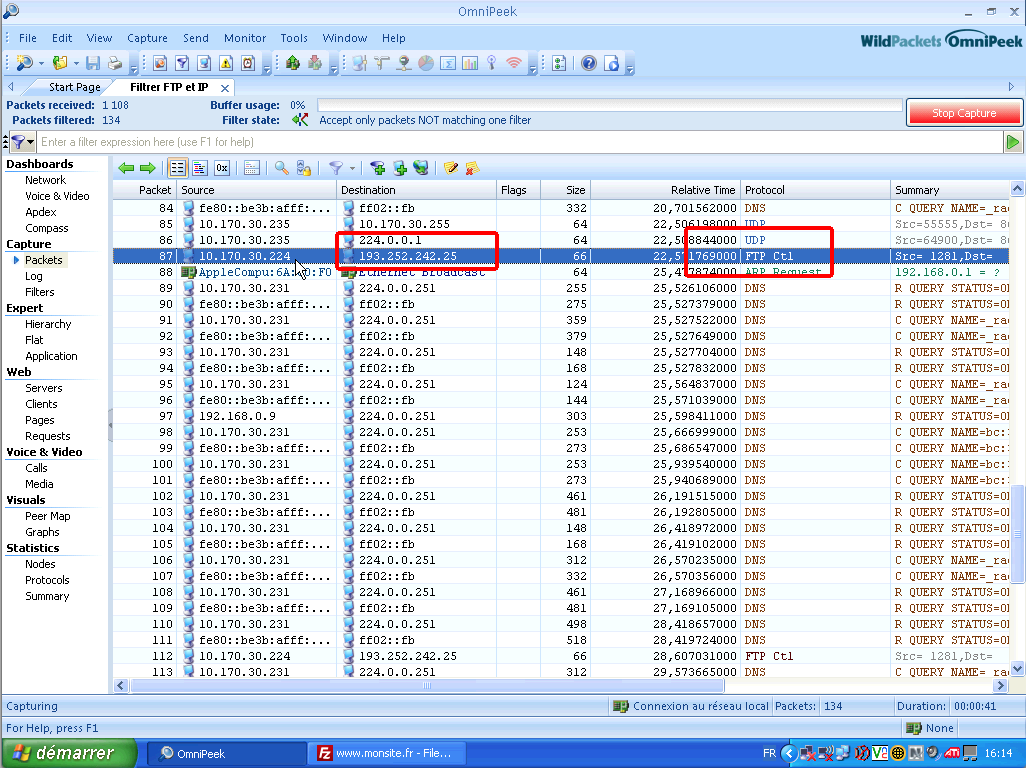The width and height of the screenshot is (1026, 768).
Task: Go to previous packet with green left arrow
Action: tap(126, 168)
